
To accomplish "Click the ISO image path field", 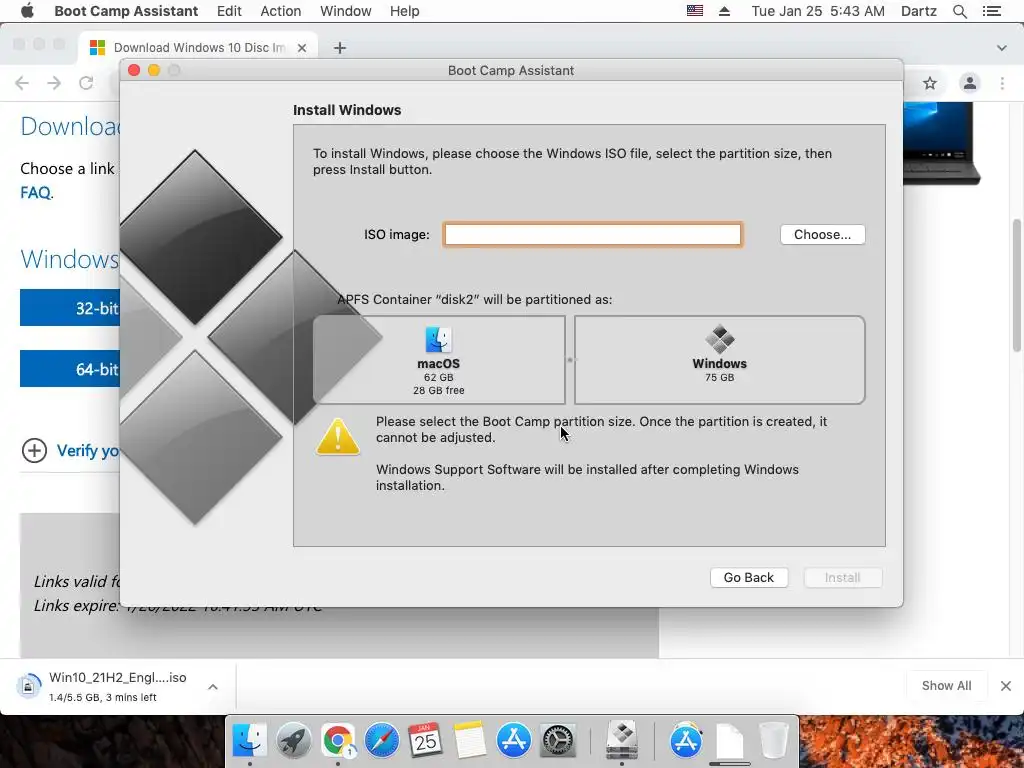I will 592,234.
